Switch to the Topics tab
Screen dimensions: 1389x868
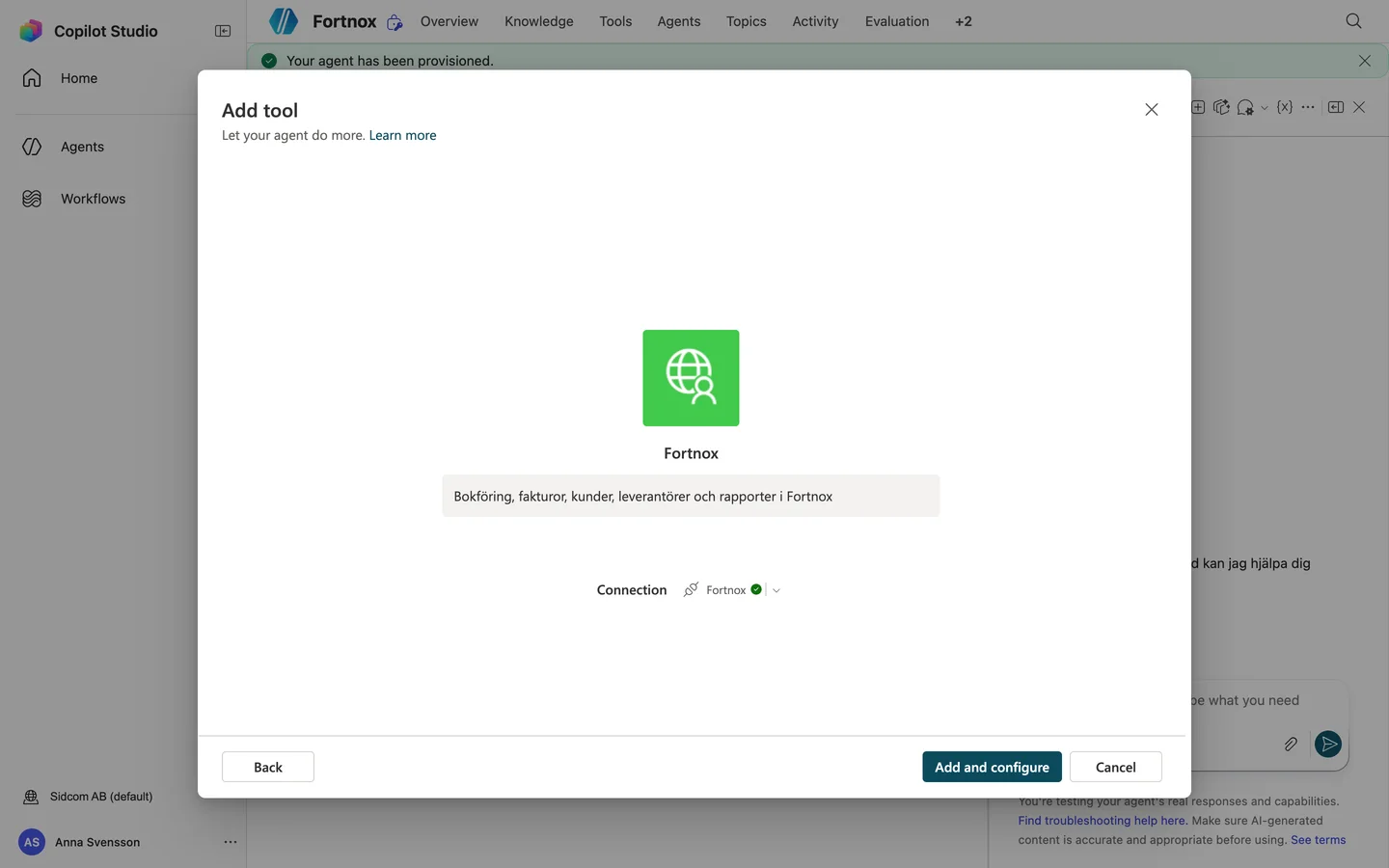747,21
